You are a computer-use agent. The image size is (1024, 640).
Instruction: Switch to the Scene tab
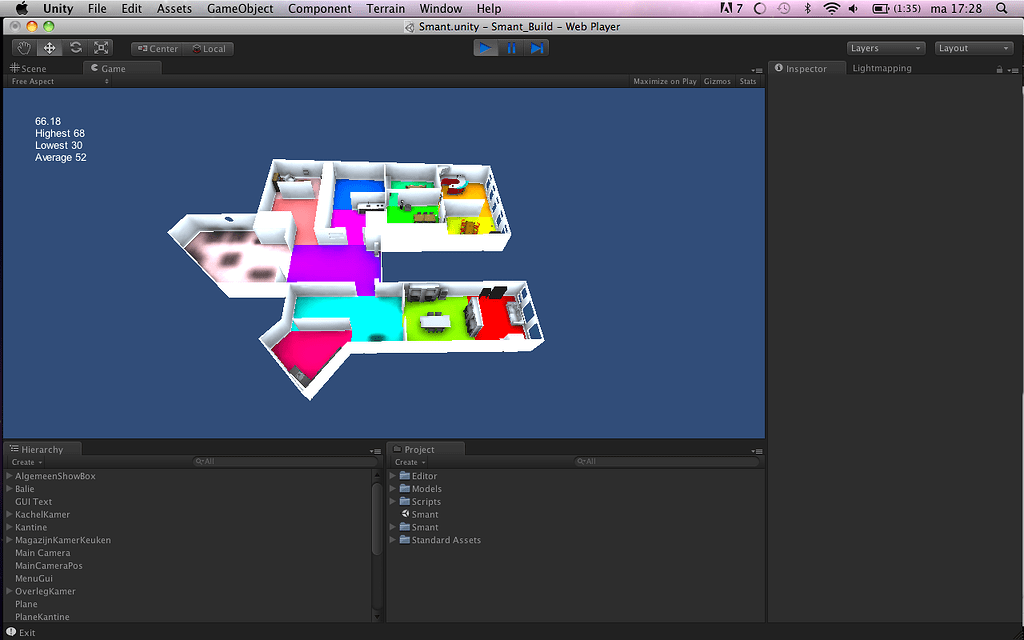tap(34, 68)
